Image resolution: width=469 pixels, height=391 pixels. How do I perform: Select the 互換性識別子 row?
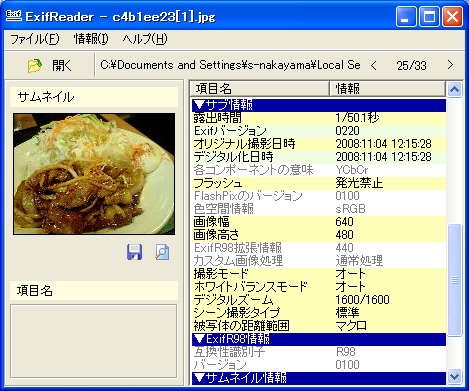pyautogui.click(x=319, y=352)
